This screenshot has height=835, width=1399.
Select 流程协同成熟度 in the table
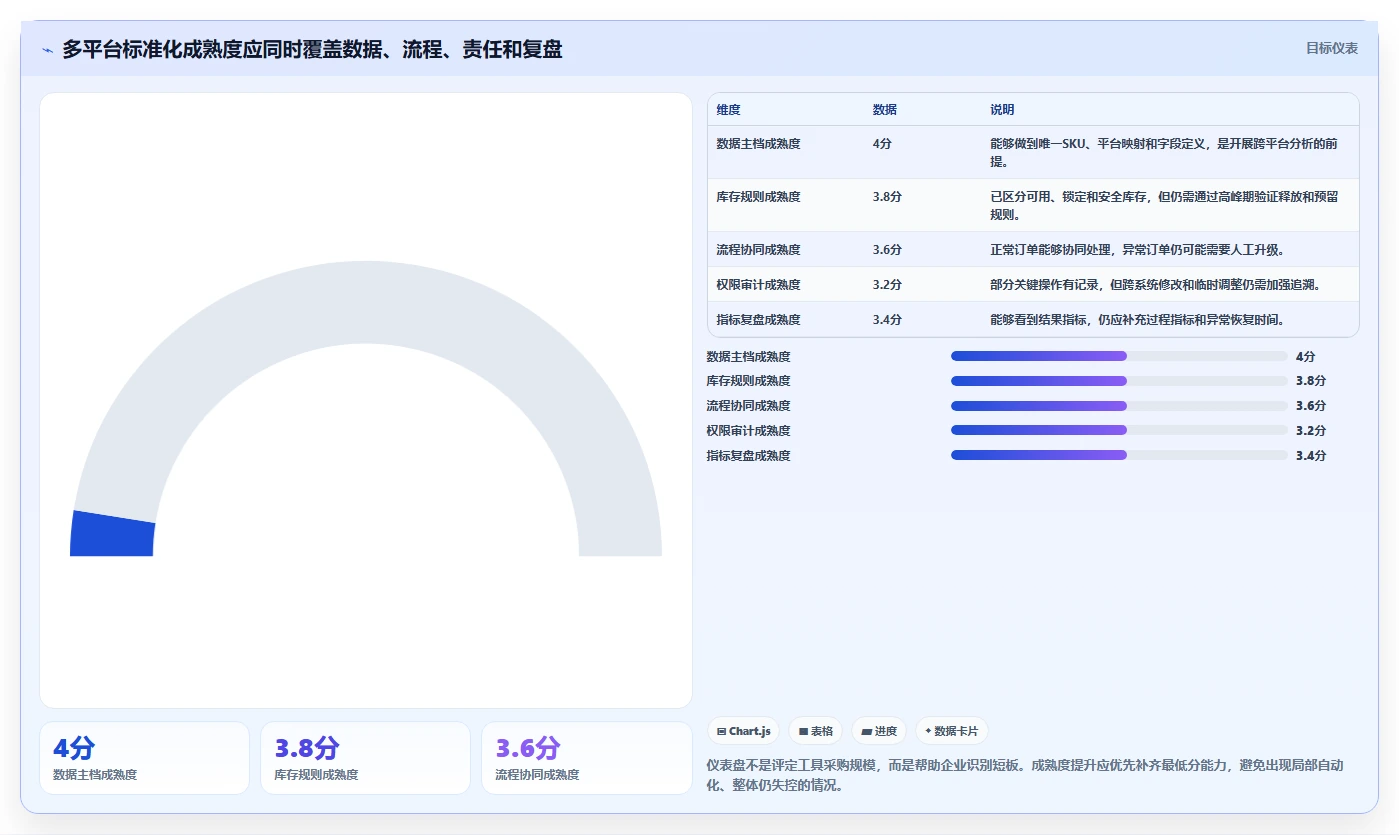[758, 250]
